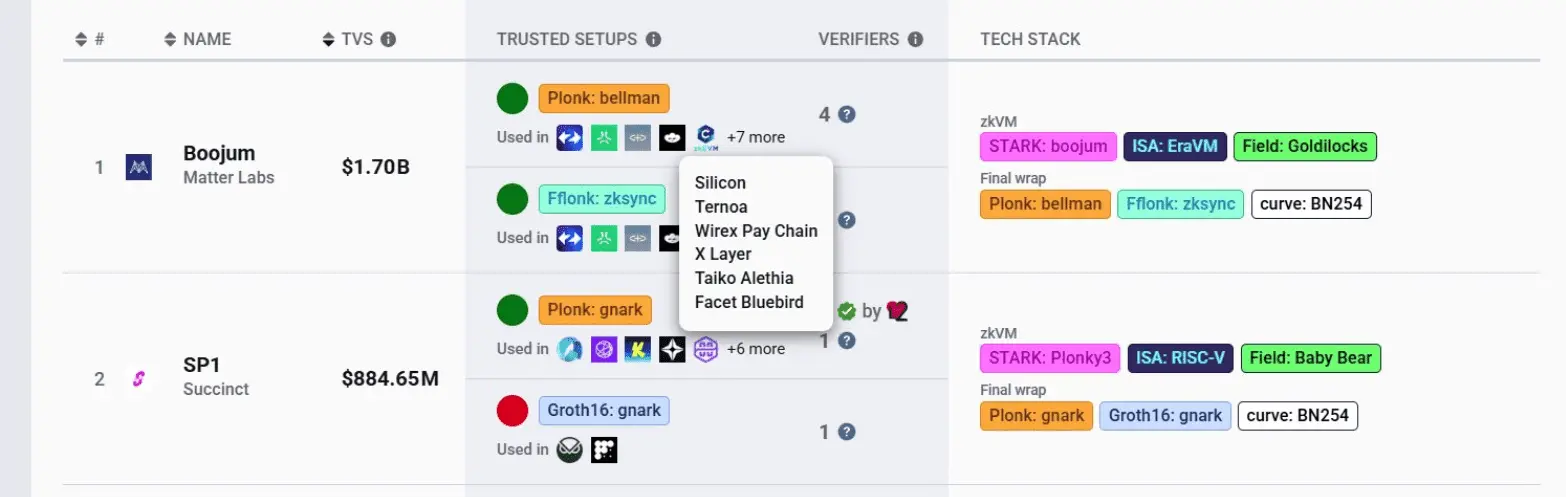
Task: Click +7 more under Plonk: bellman
Action: pos(756,137)
